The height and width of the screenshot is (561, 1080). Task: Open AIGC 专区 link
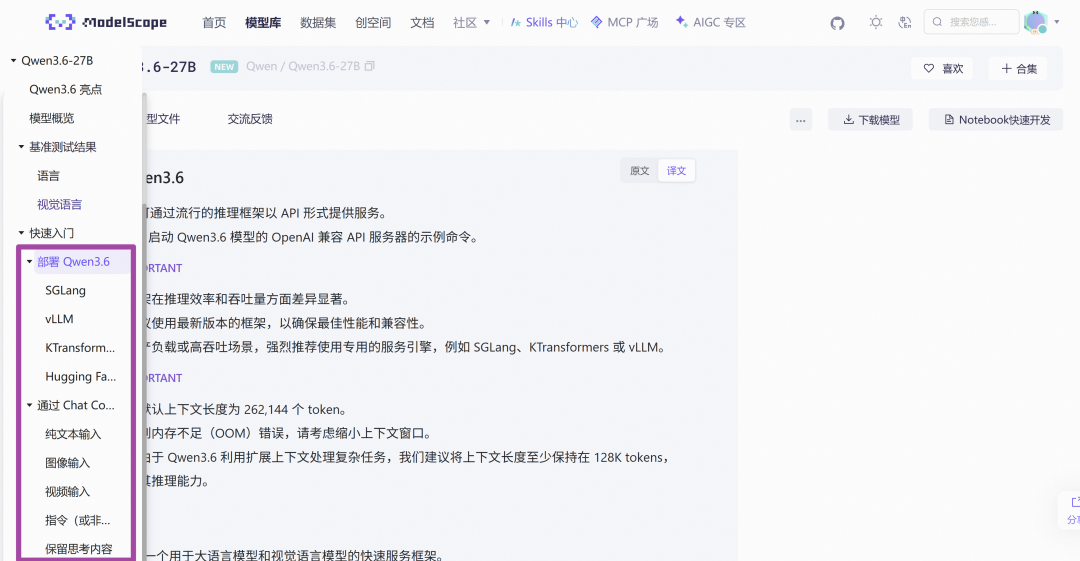click(x=711, y=22)
